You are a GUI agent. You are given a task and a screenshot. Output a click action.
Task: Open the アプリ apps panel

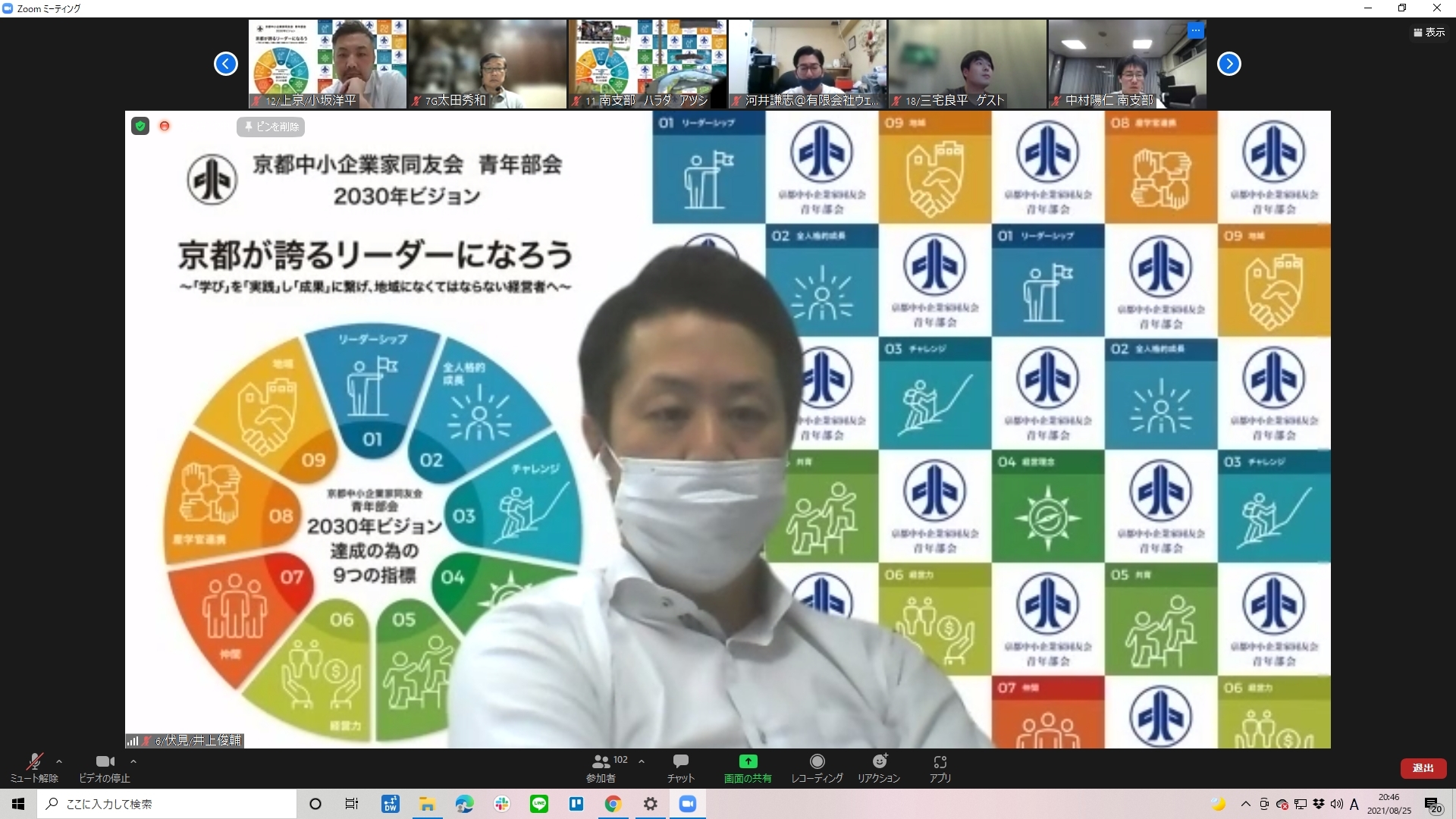click(x=940, y=767)
